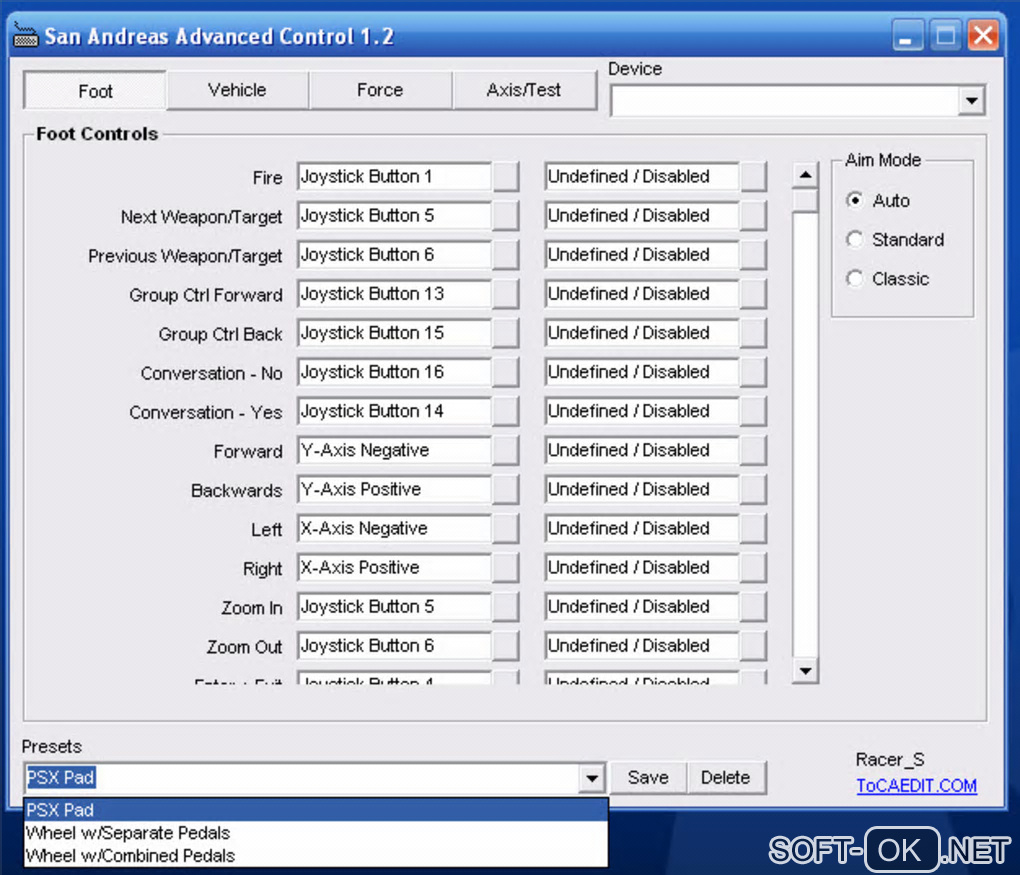Close the San Andreas Advanced Control window
Image resolution: width=1020 pixels, height=875 pixels.
(x=984, y=34)
